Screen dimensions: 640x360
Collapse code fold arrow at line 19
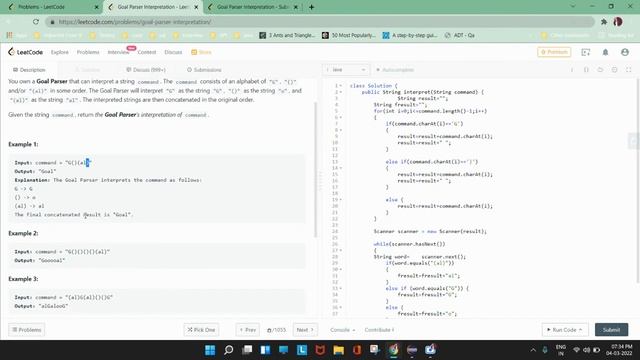point(341,200)
